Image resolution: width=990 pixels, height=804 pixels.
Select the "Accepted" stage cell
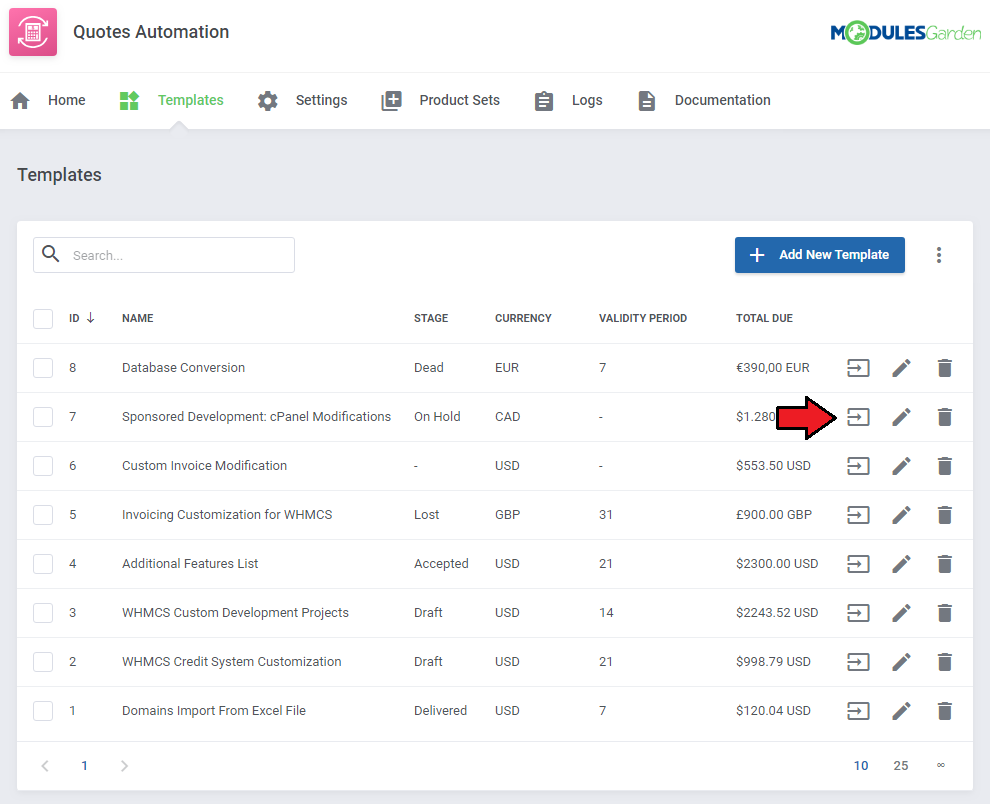(x=441, y=564)
